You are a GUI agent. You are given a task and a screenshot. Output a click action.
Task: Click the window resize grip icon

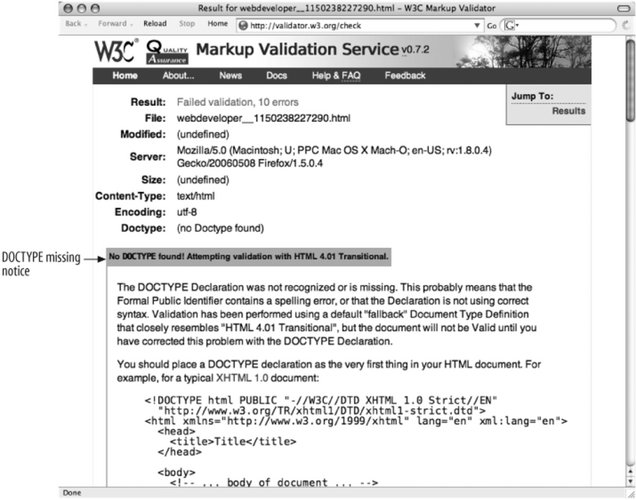[x=631, y=494]
